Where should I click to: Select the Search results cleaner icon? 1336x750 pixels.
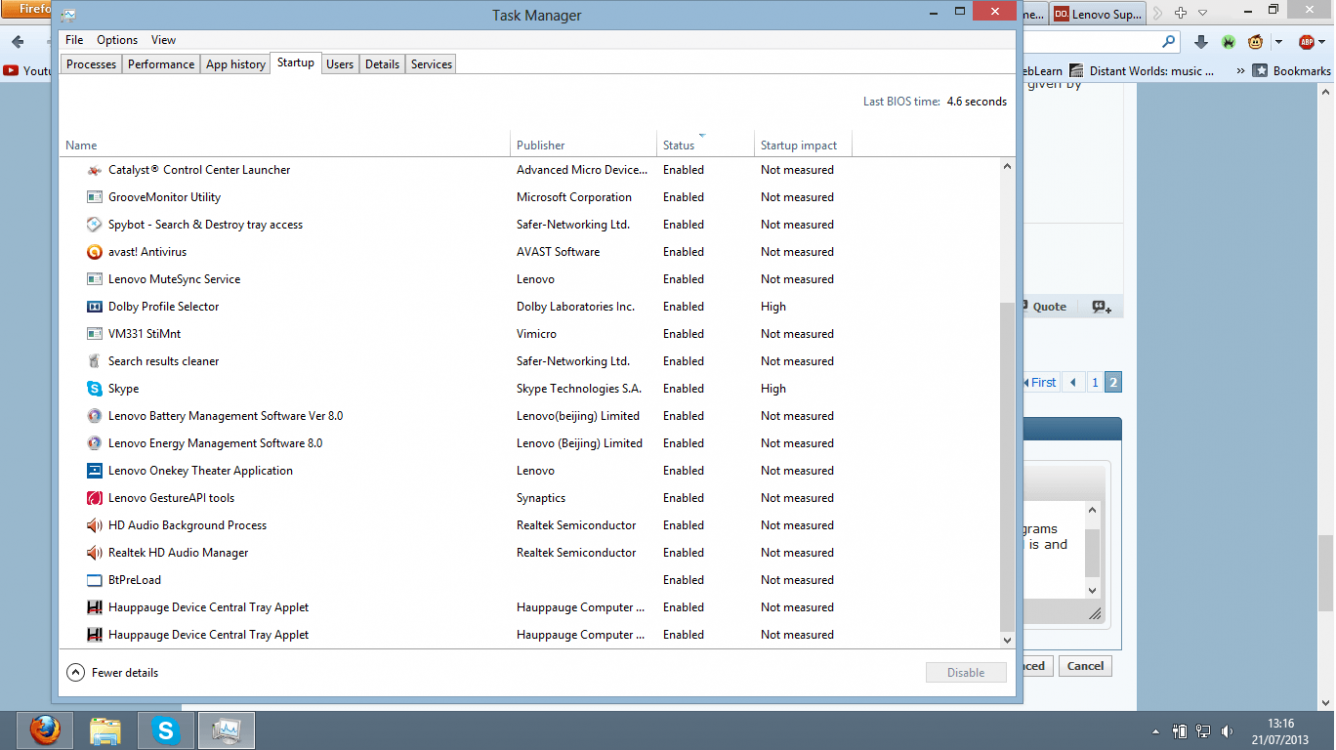pyautogui.click(x=94, y=361)
